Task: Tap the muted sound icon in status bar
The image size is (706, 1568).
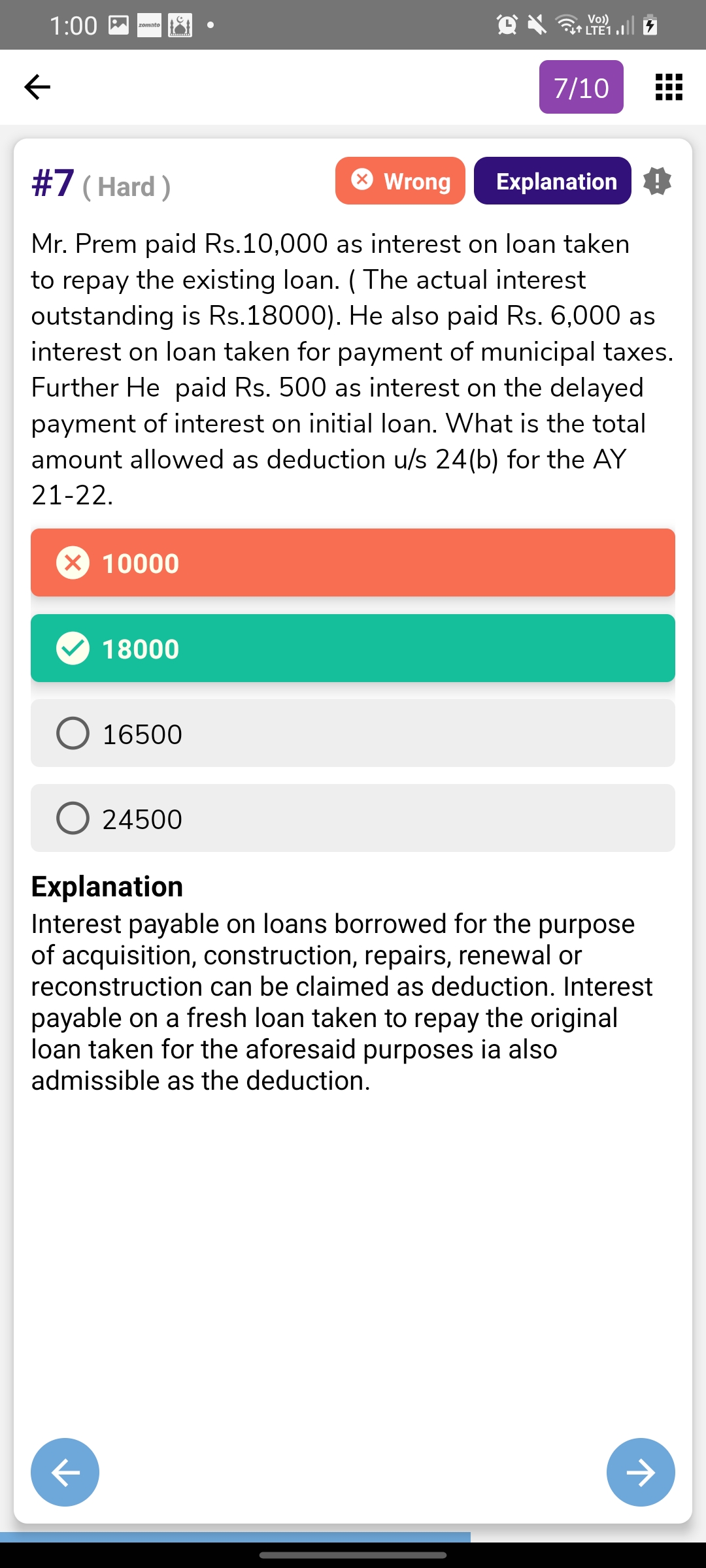Action: pos(537,25)
